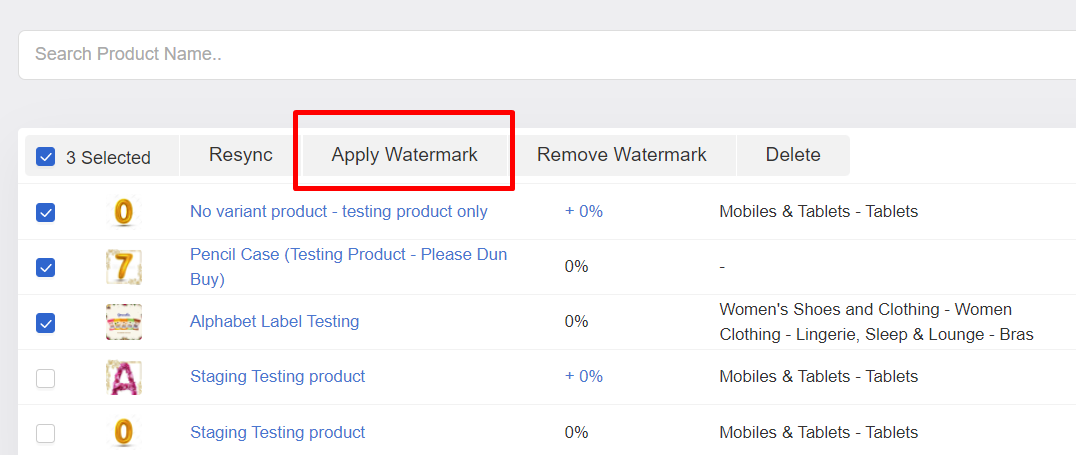
Task: Untick the Alphabet Label Testing checkbox
Action: (x=45, y=322)
